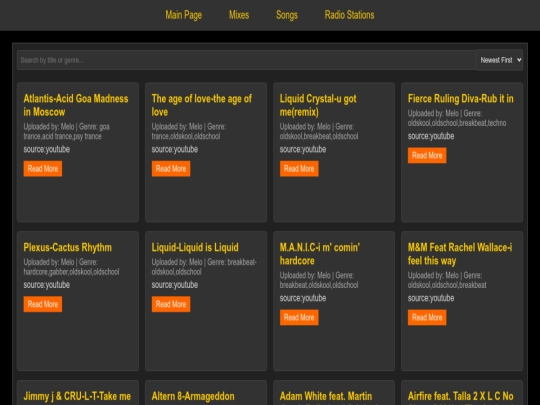Read More on Liquid Crystal-u got me card

[299, 169]
